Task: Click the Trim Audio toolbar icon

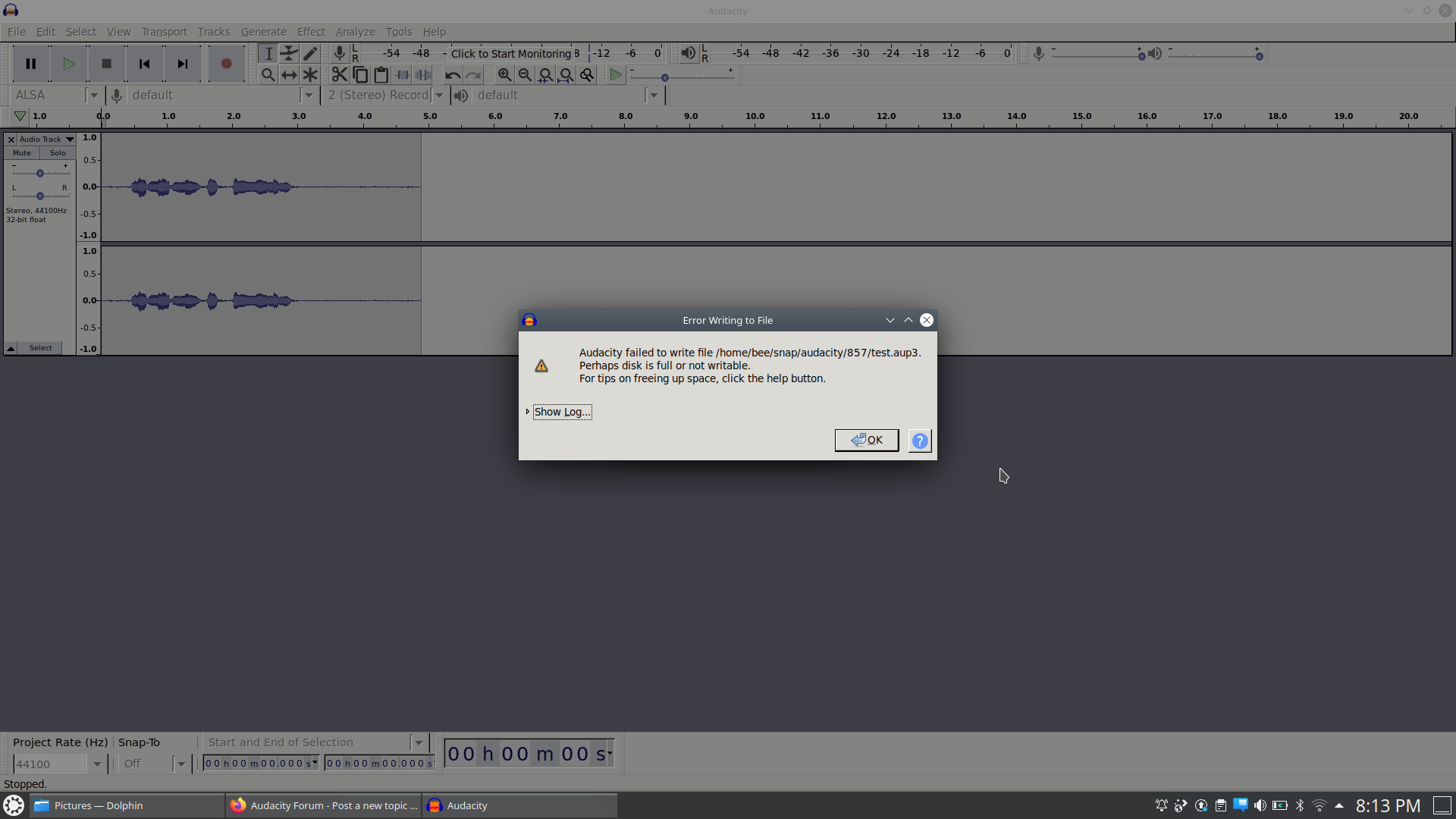Action: 402,74
